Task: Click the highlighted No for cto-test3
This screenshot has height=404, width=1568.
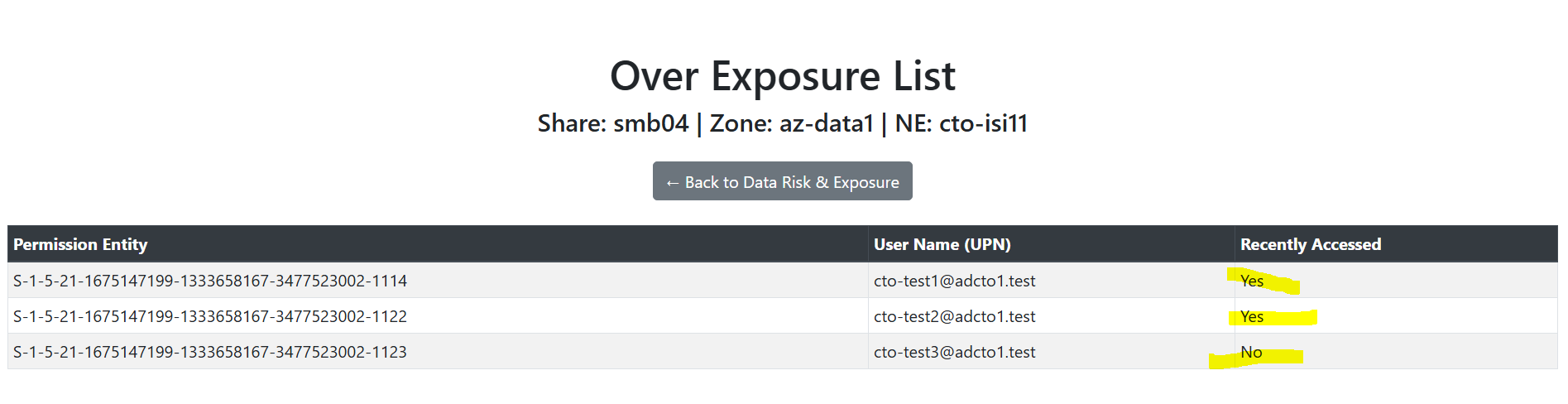Action: tap(1251, 352)
